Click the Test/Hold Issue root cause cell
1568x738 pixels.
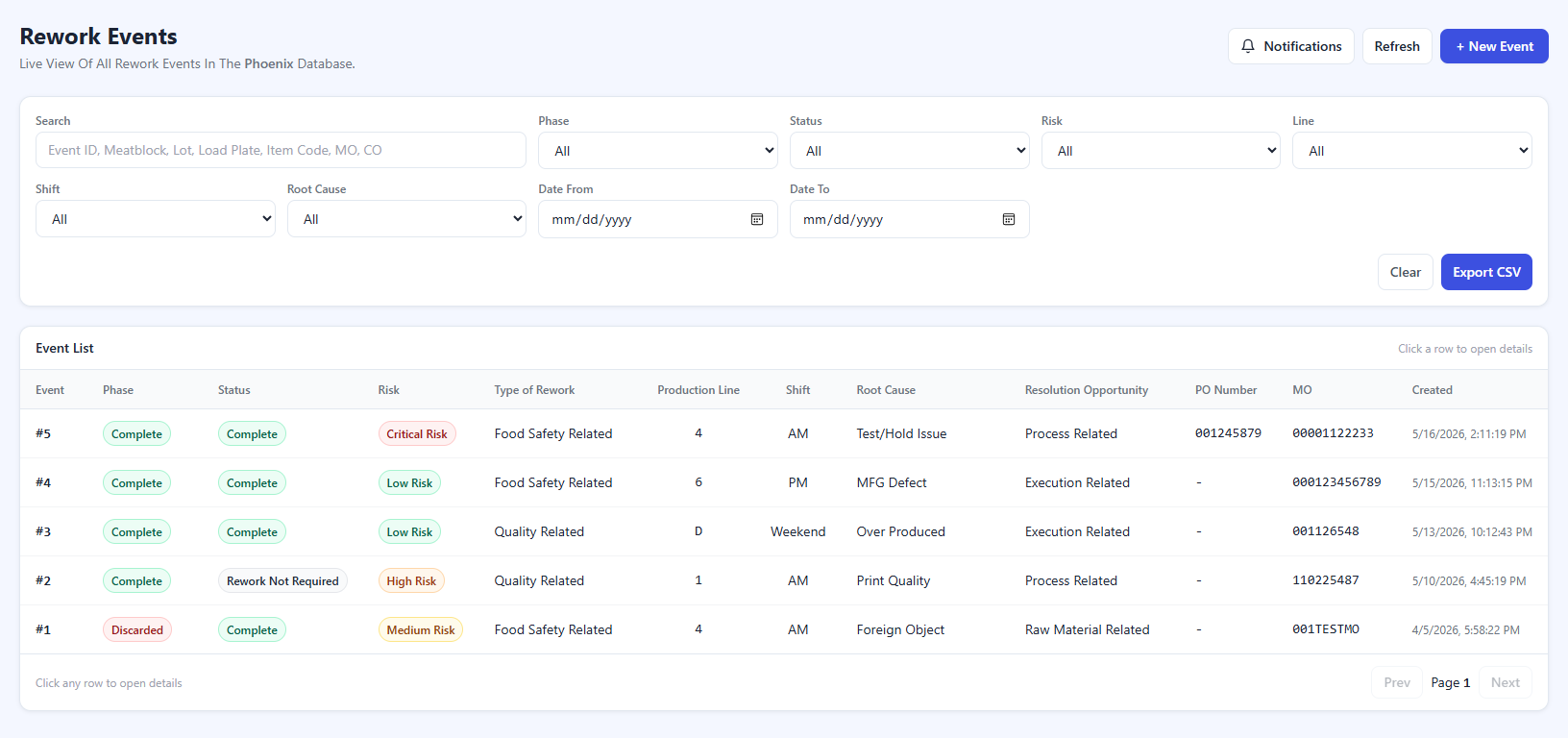point(901,433)
